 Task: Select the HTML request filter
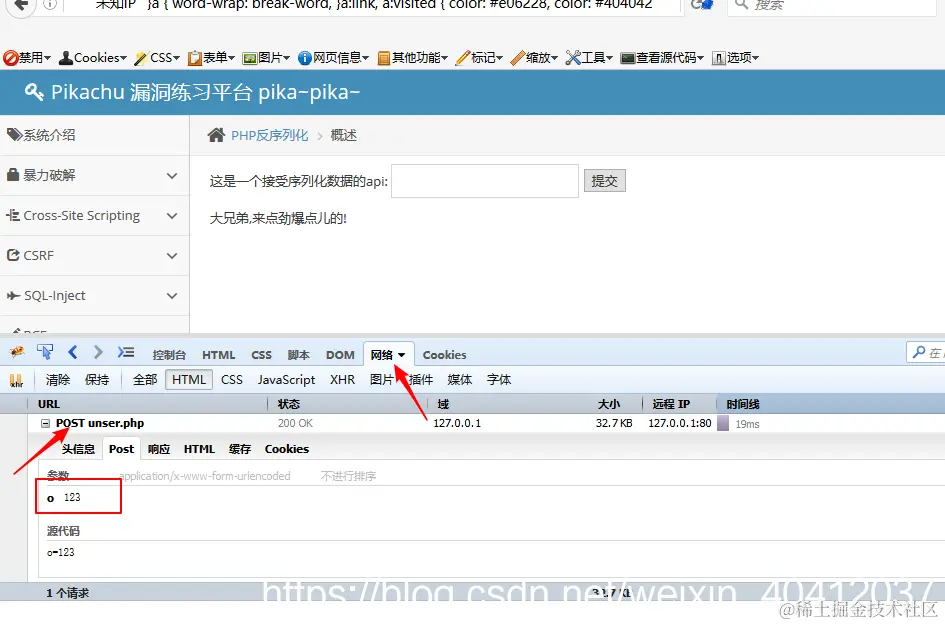[x=189, y=380]
